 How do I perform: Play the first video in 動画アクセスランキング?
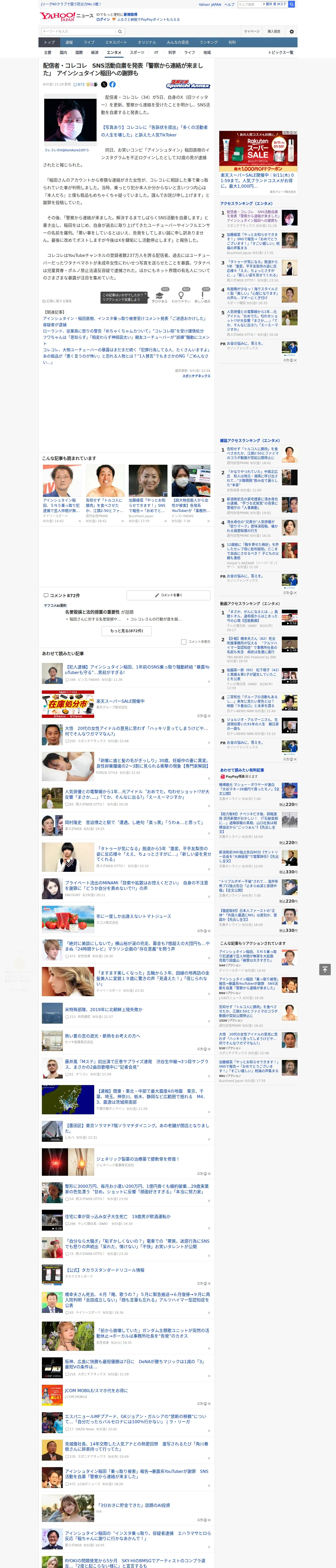290,618
